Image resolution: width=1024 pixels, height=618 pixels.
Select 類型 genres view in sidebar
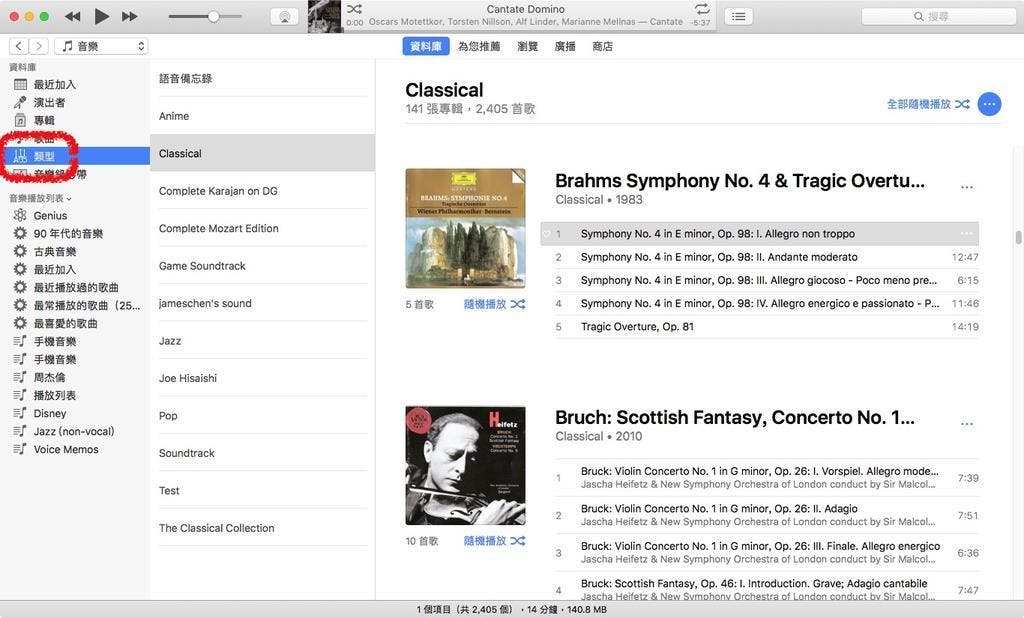click(x=75, y=156)
